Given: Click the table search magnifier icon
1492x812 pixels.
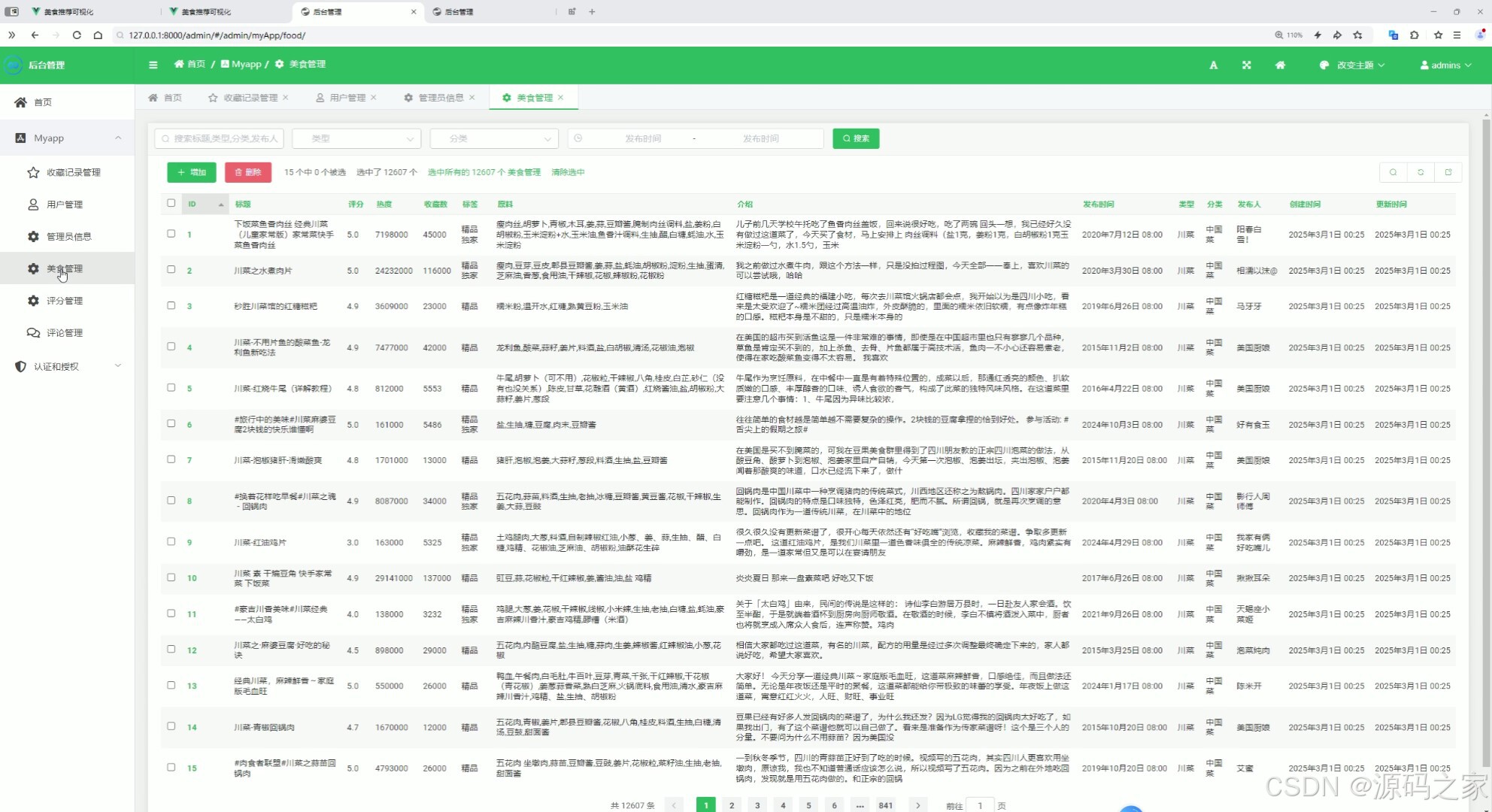Looking at the screenshot, I should click(x=1393, y=172).
